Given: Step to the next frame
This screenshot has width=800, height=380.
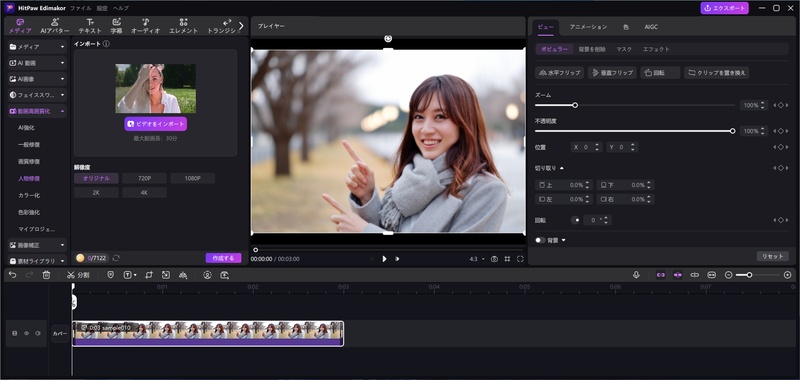Looking at the screenshot, I should pyautogui.click(x=397, y=259).
